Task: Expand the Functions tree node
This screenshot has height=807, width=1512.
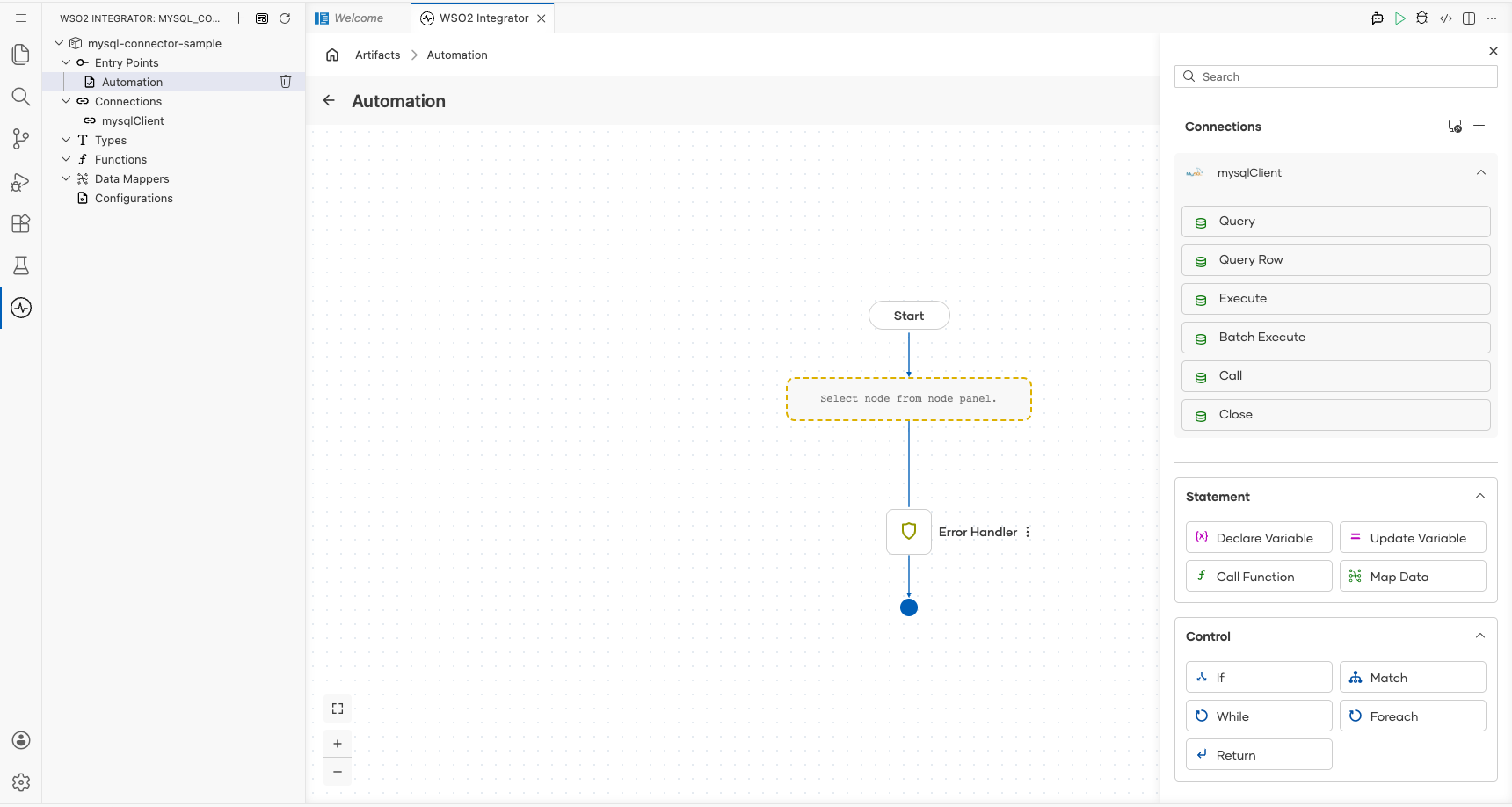Action: coord(66,159)
